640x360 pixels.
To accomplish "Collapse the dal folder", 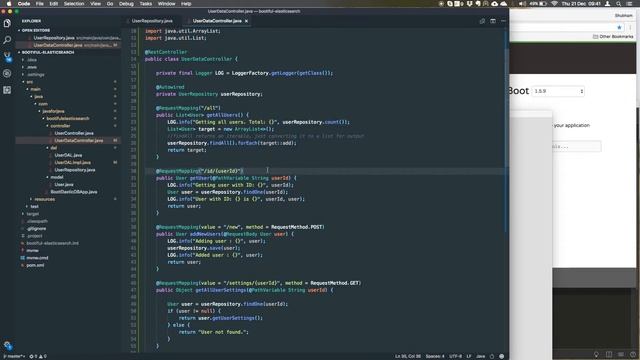I will pyautogui.click(x=53, y=148).
